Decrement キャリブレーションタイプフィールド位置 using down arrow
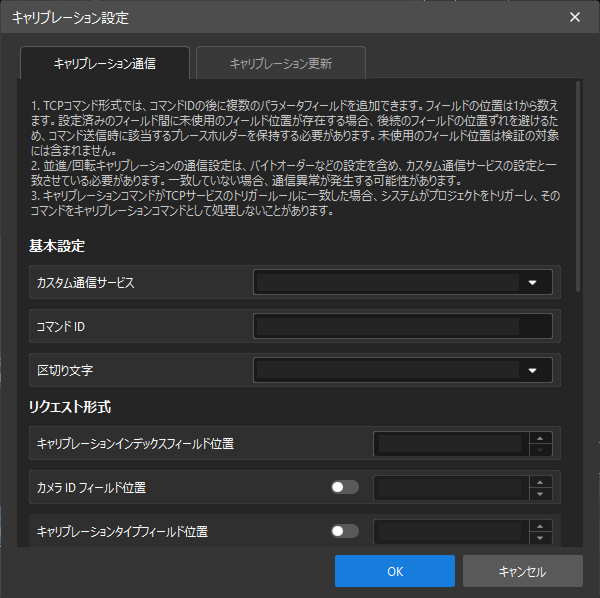 (x=540, y=538)
